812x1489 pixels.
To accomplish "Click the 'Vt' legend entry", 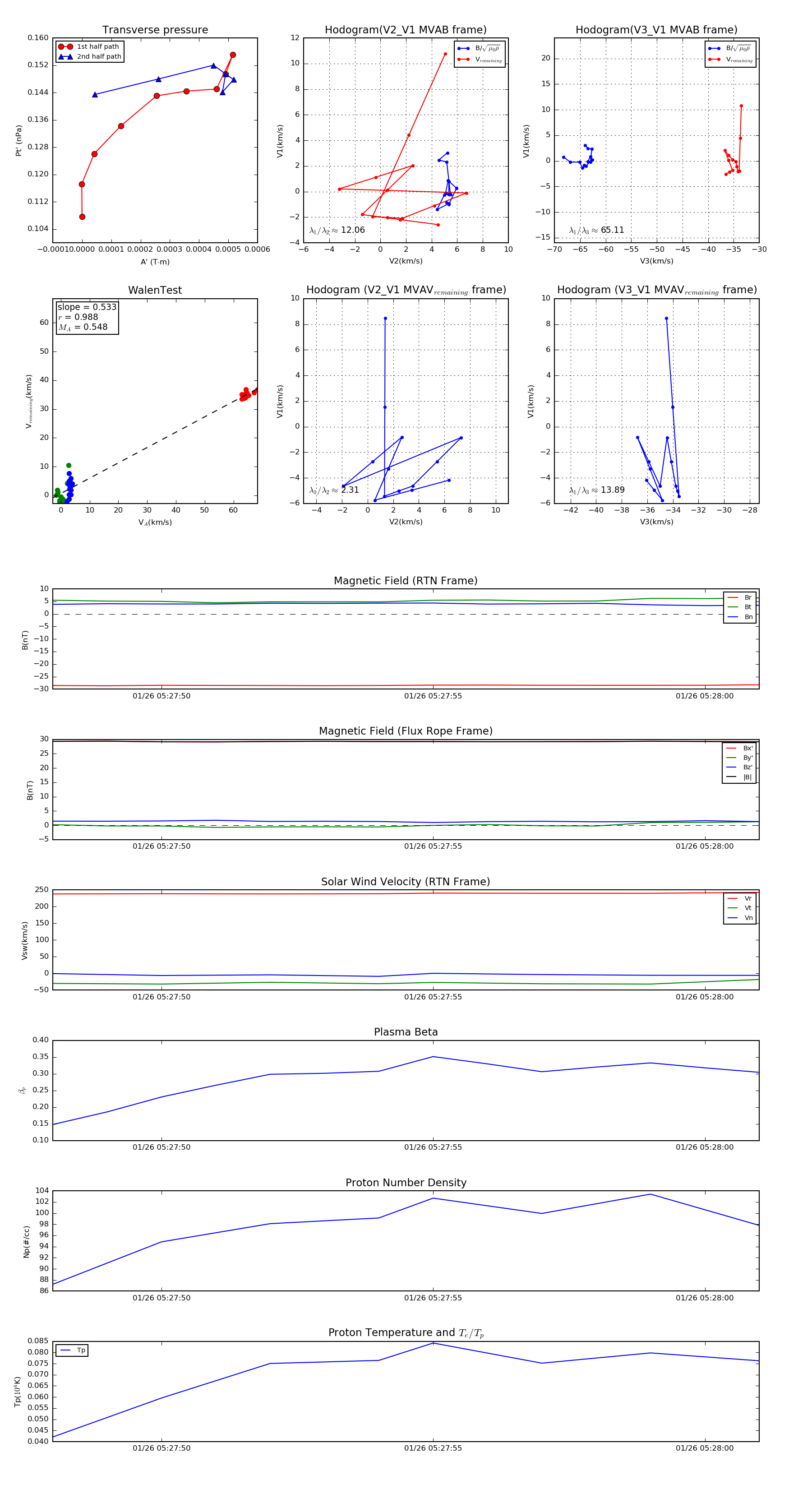I will tap(740, 908).
